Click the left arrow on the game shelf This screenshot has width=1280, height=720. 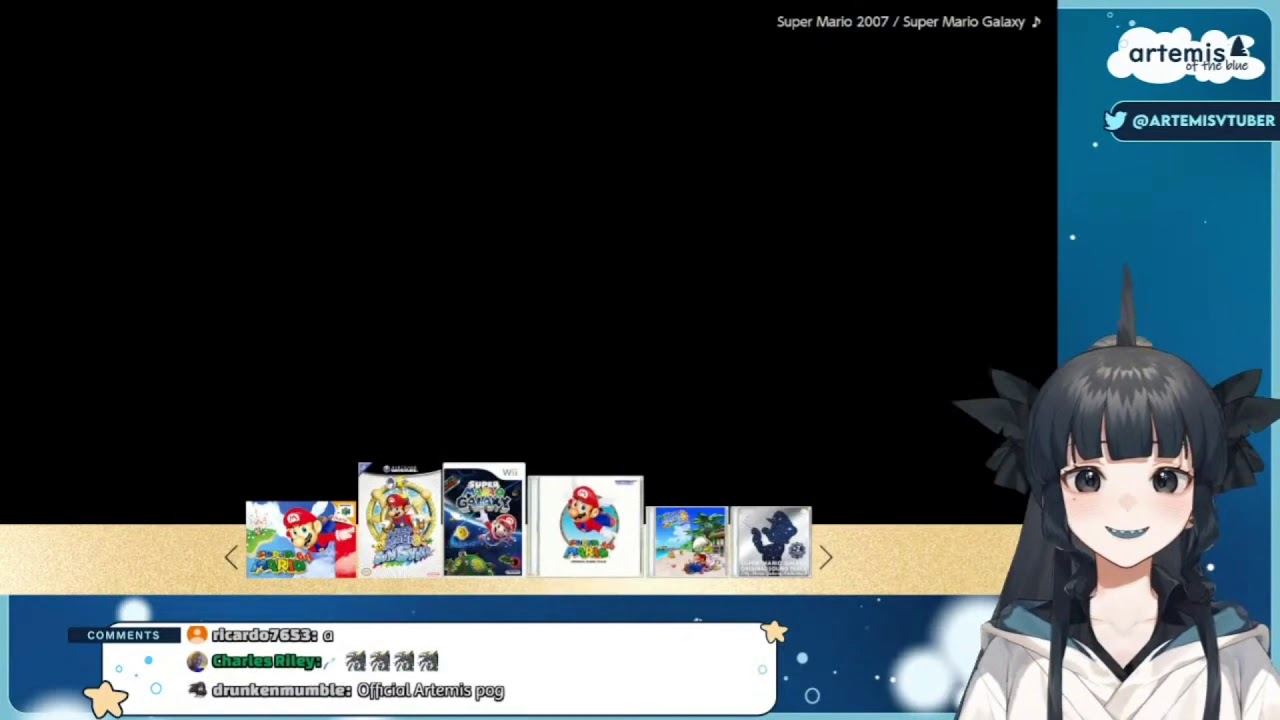pyautogui.click(x=231, y=558)
